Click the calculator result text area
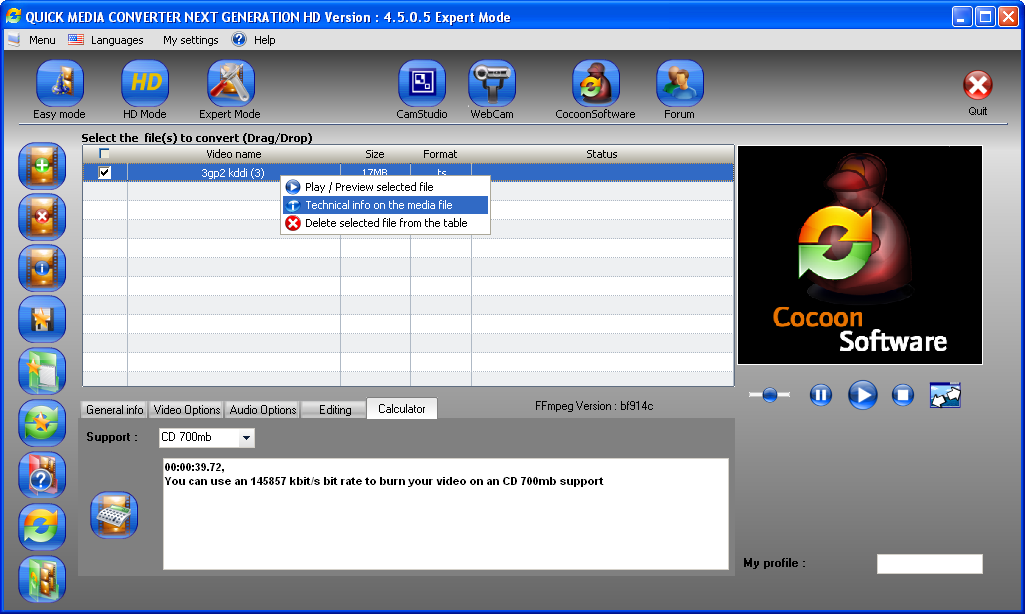Viewport: 1025px width, 614px height. tap(445, 514)
